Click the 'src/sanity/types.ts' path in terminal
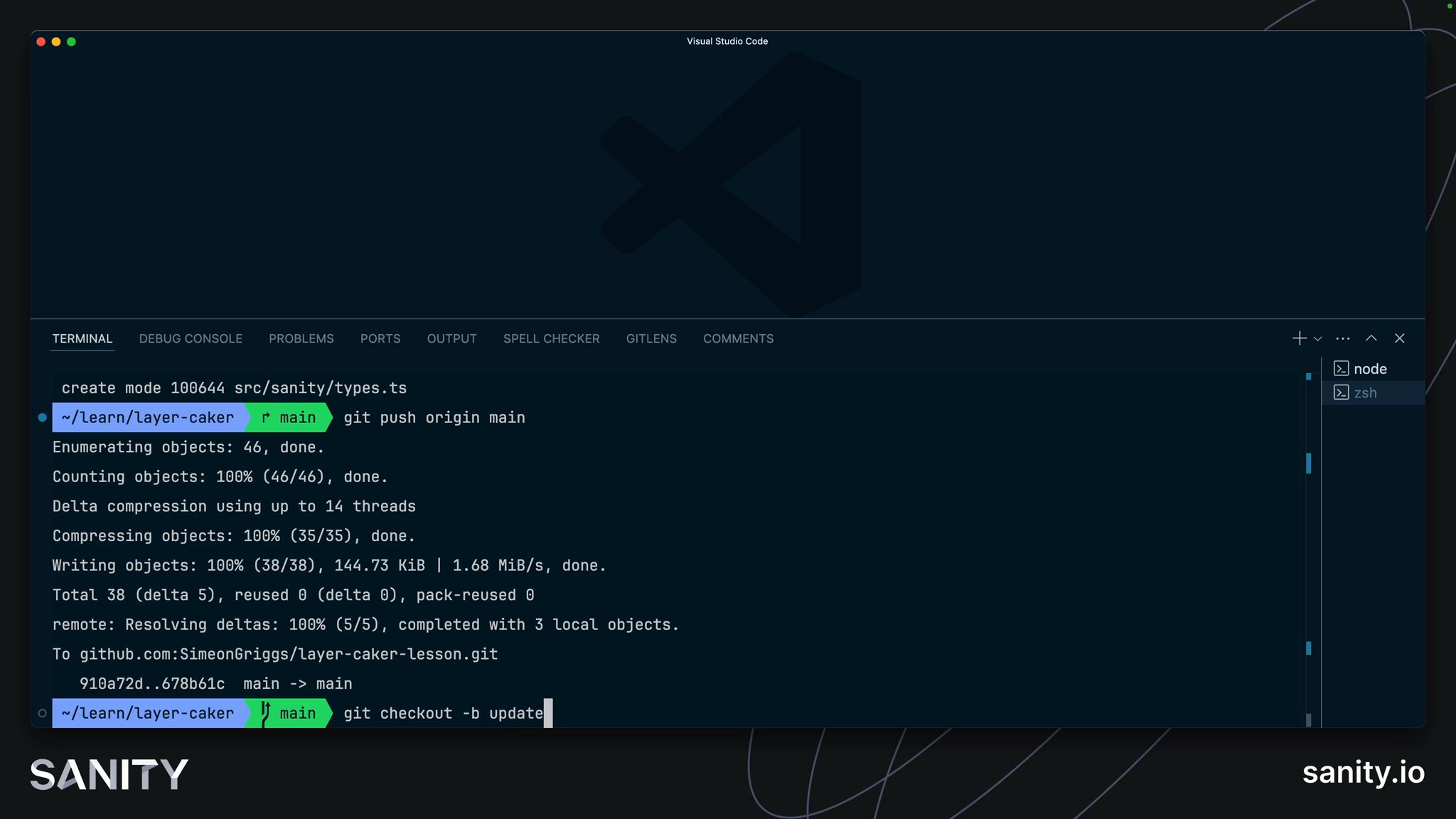1456x819 pixels. [x=321, y=388]
